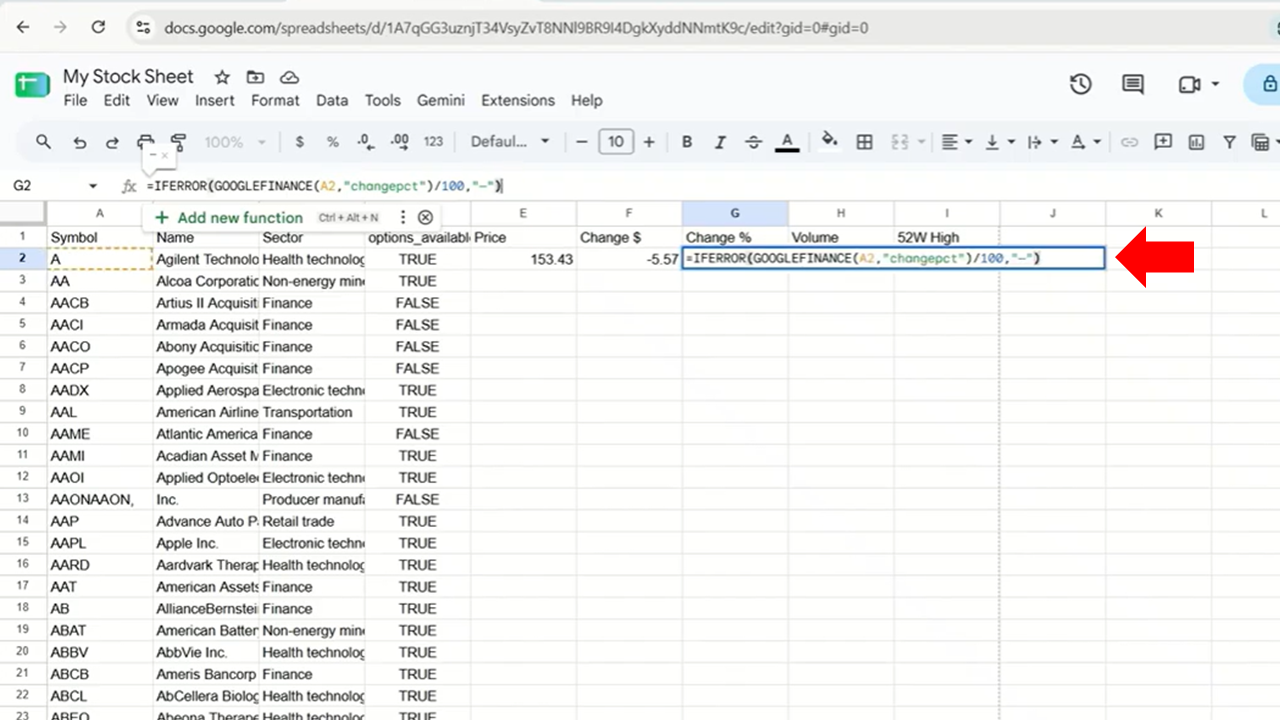
Task: Open the Extensions menu
Action: [x=518, y=100]
